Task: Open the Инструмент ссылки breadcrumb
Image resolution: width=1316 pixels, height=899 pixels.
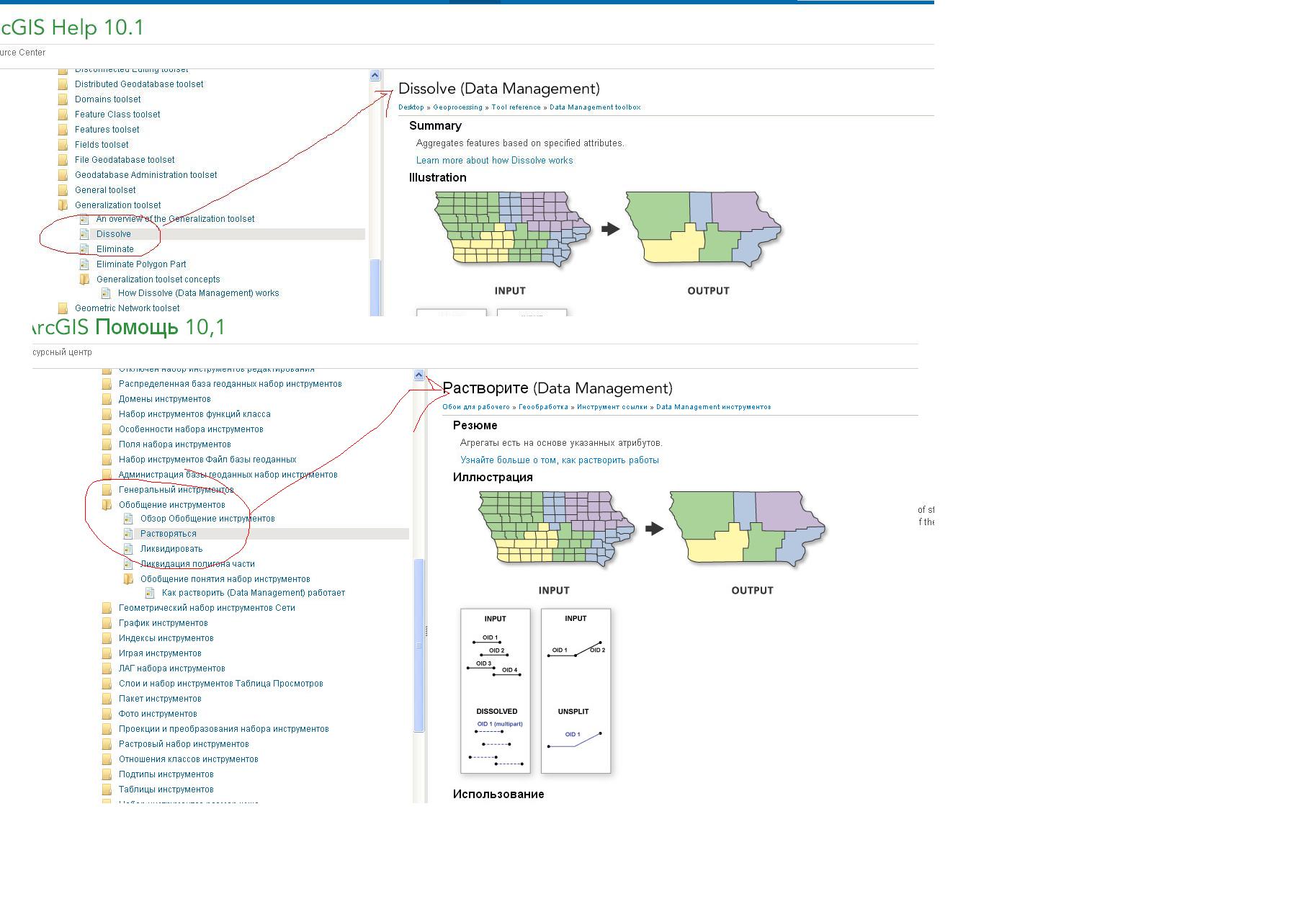Action: 612,407
